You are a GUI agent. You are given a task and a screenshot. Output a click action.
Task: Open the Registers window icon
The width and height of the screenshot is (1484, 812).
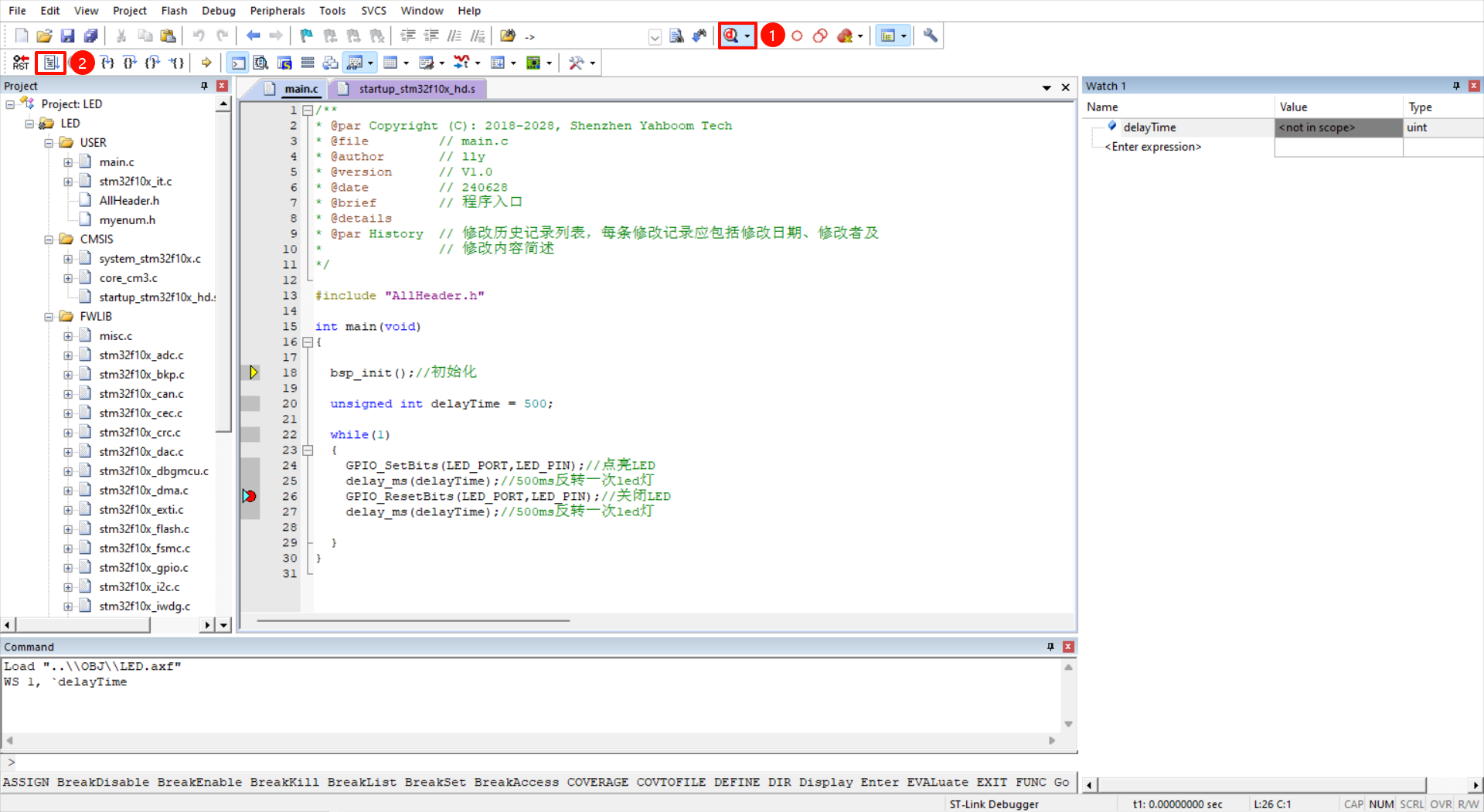(x=308, y=63)
